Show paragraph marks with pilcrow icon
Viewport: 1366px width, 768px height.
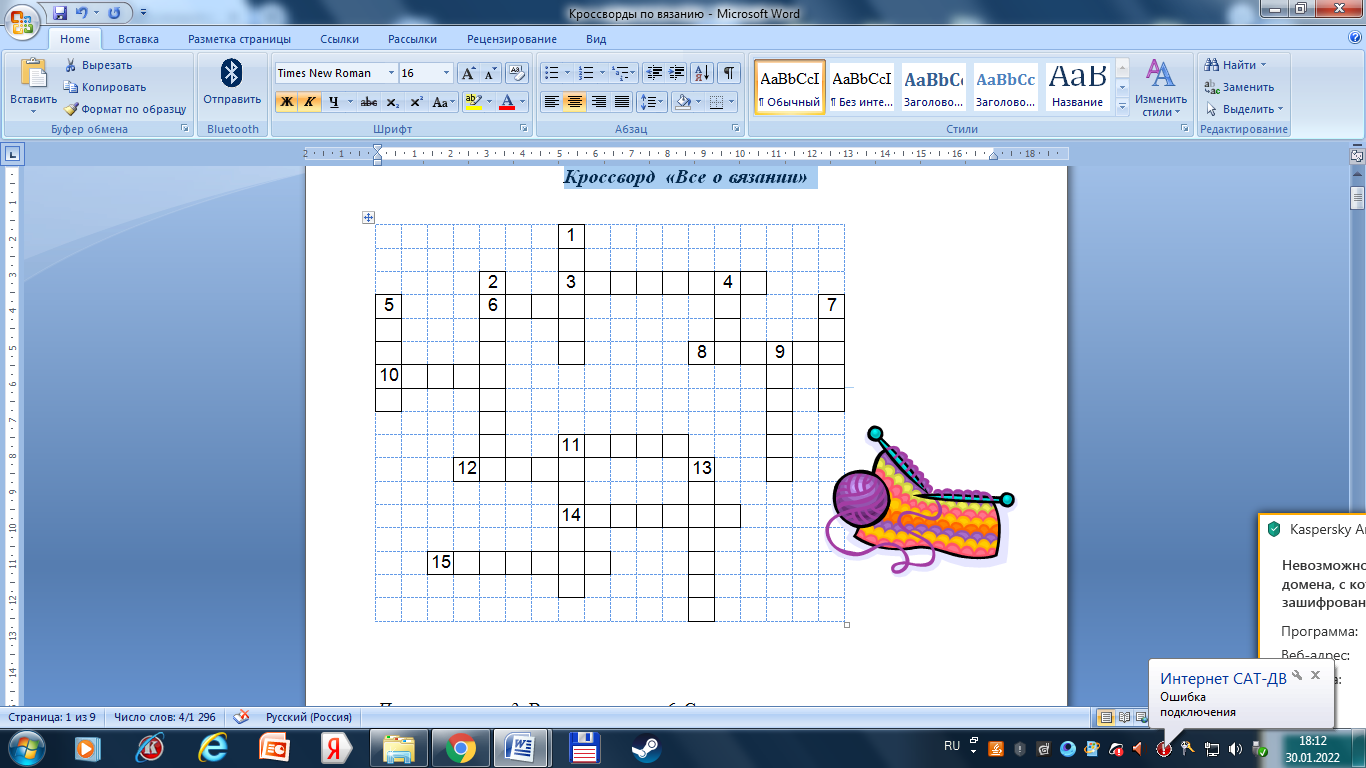click(729, 73)
